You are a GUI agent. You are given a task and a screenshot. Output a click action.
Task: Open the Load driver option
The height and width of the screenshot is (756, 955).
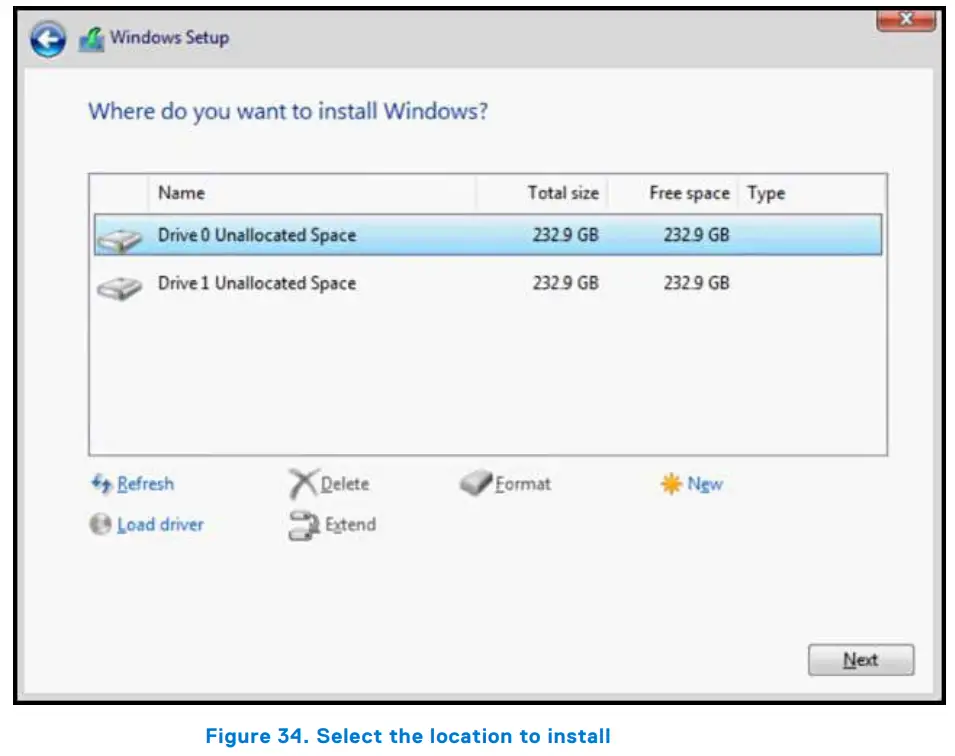160,524
